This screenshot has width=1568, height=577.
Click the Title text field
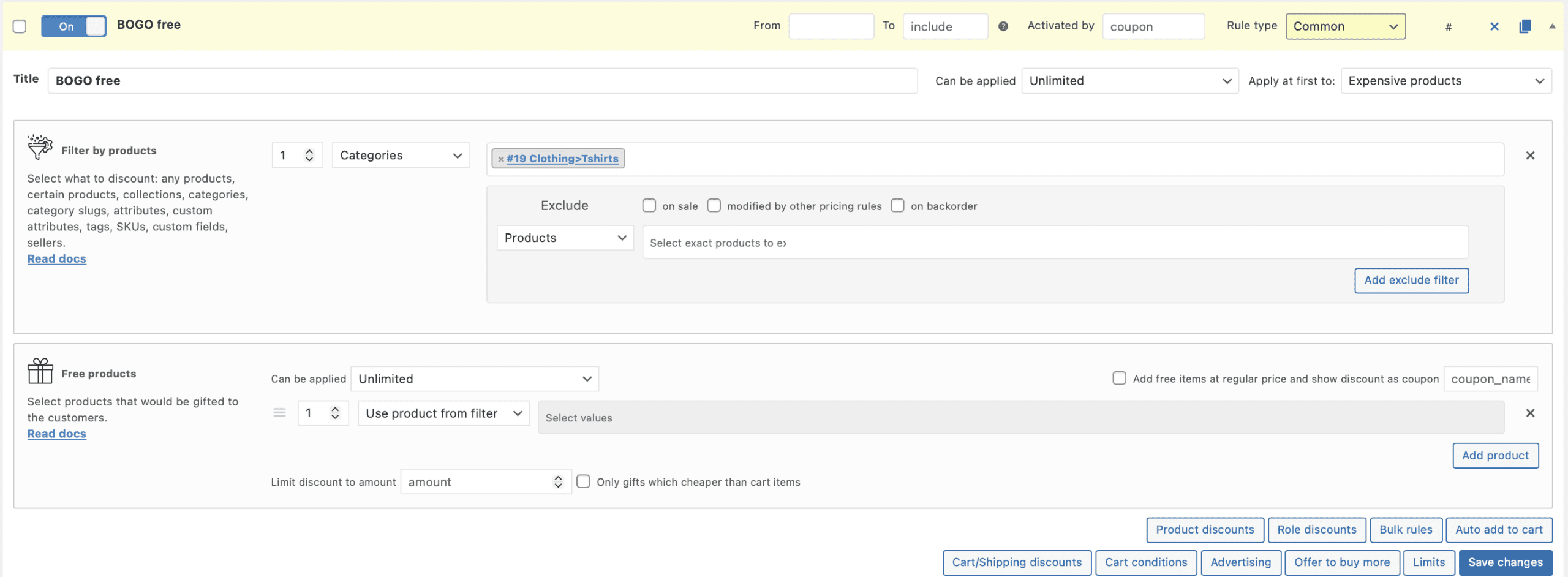pyautogui.click(x=482, y=81)
